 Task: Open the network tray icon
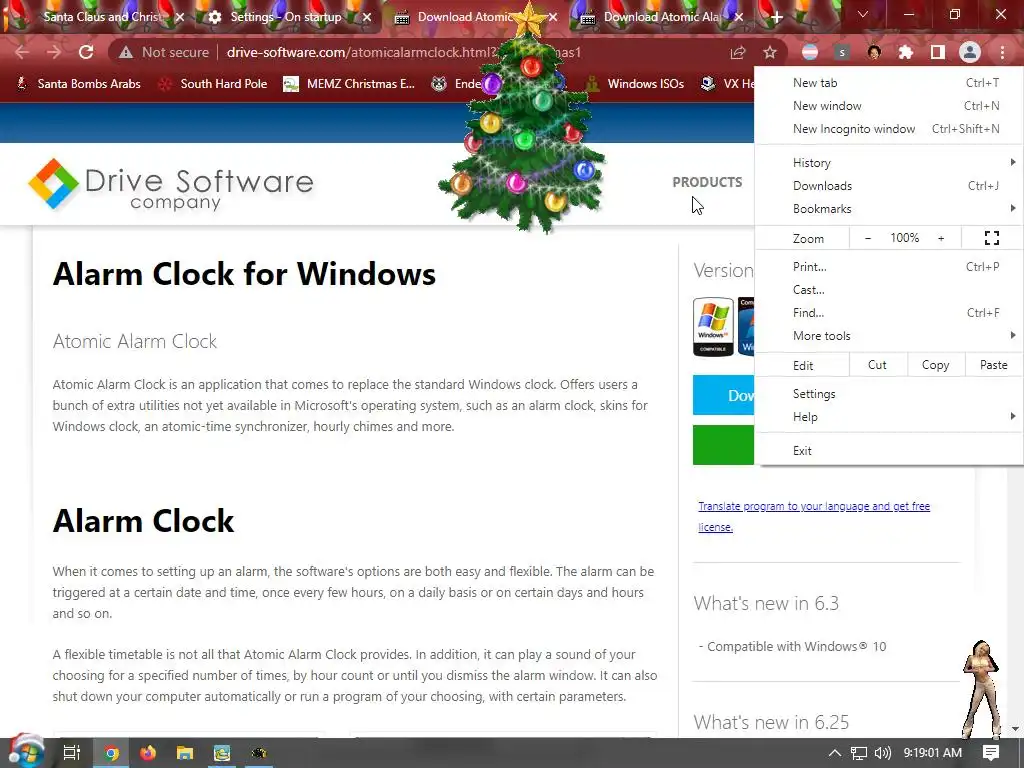[859, 753]
